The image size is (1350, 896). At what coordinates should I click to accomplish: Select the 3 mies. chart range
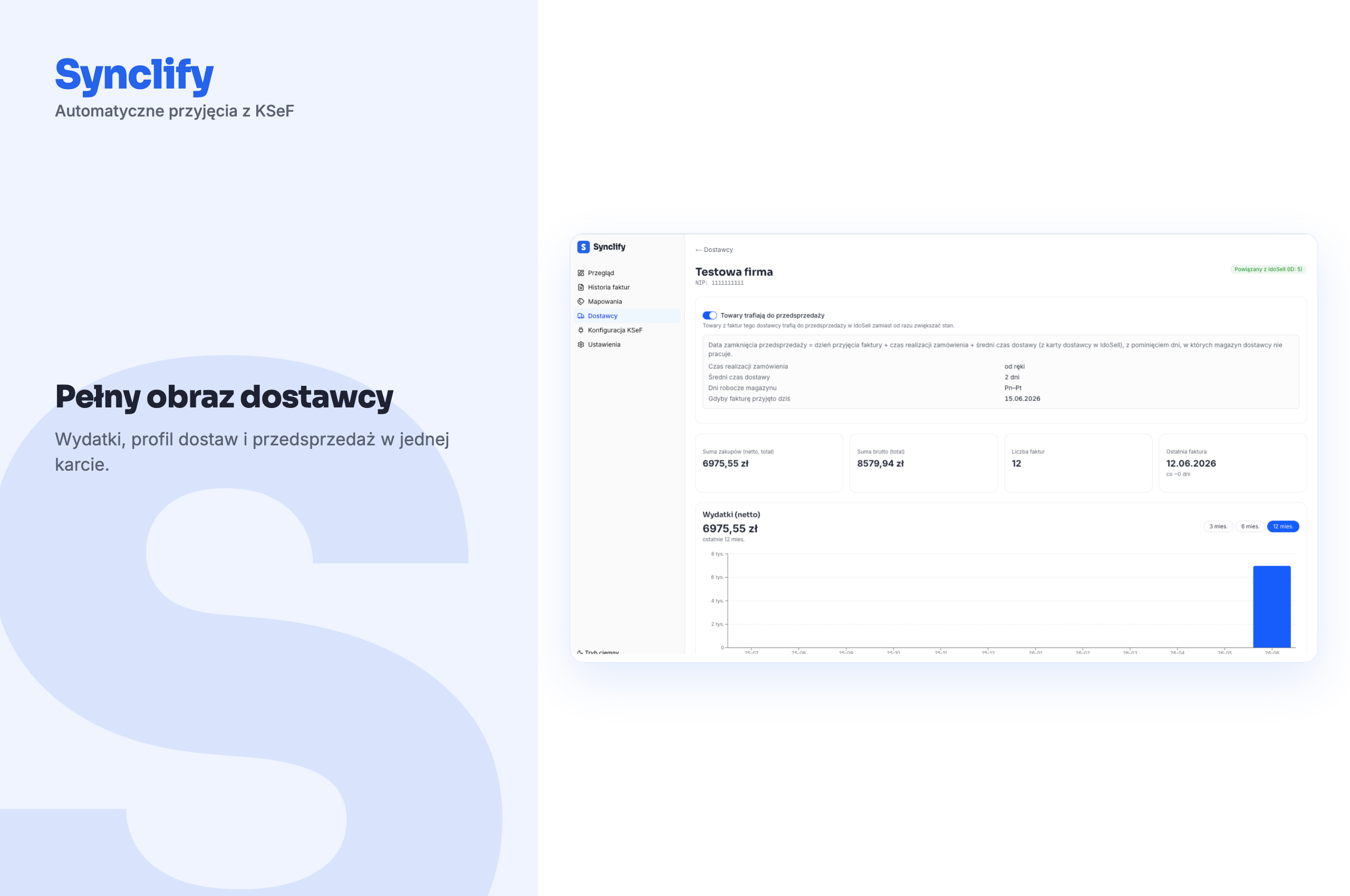point(1218,527)
